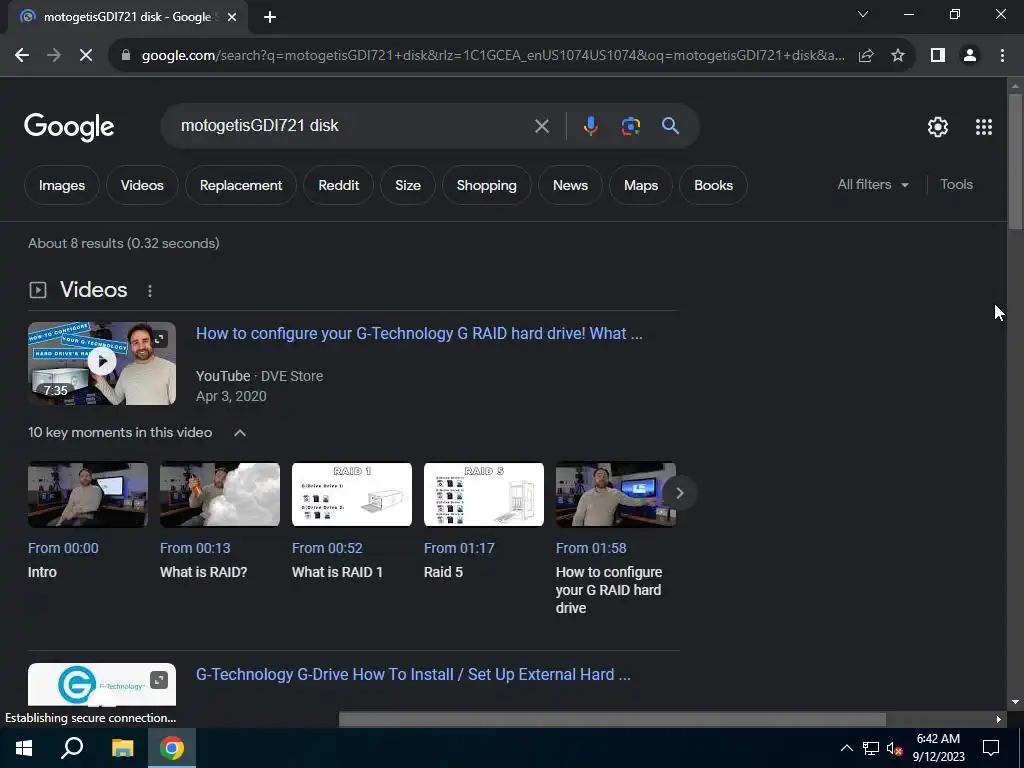Open the G RAID configure video link
1024x768 pixels.
(419, 334)
